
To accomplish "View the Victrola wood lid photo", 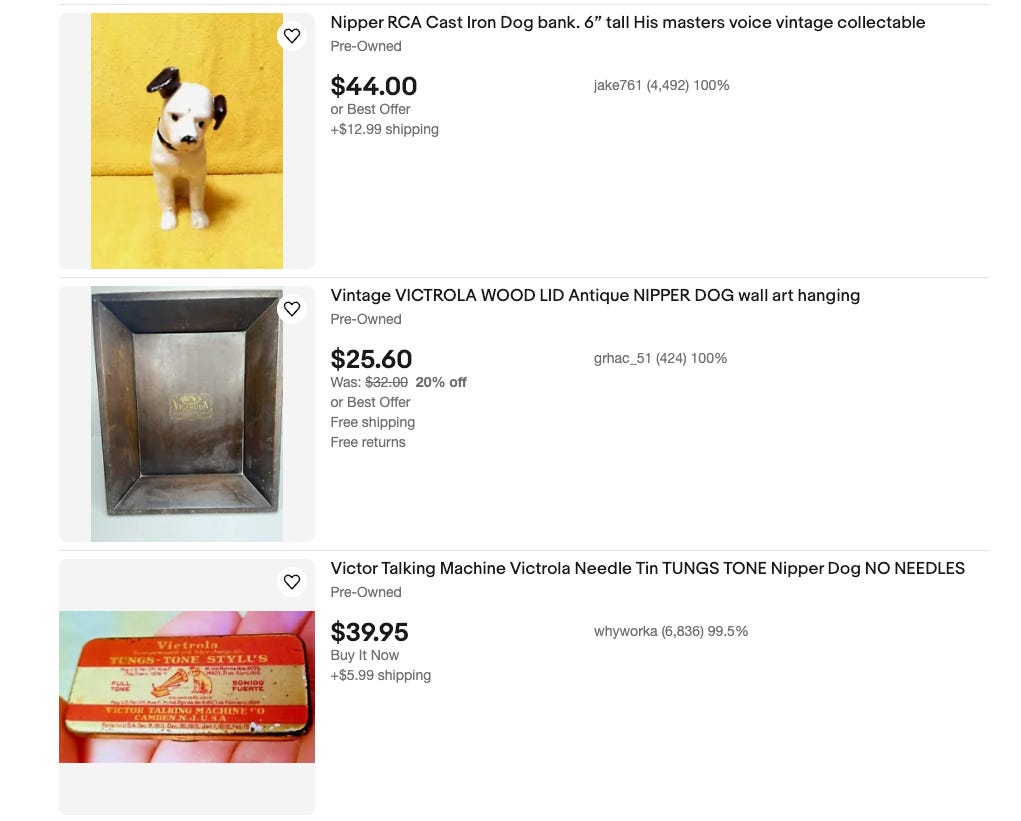I will point(187,413).
